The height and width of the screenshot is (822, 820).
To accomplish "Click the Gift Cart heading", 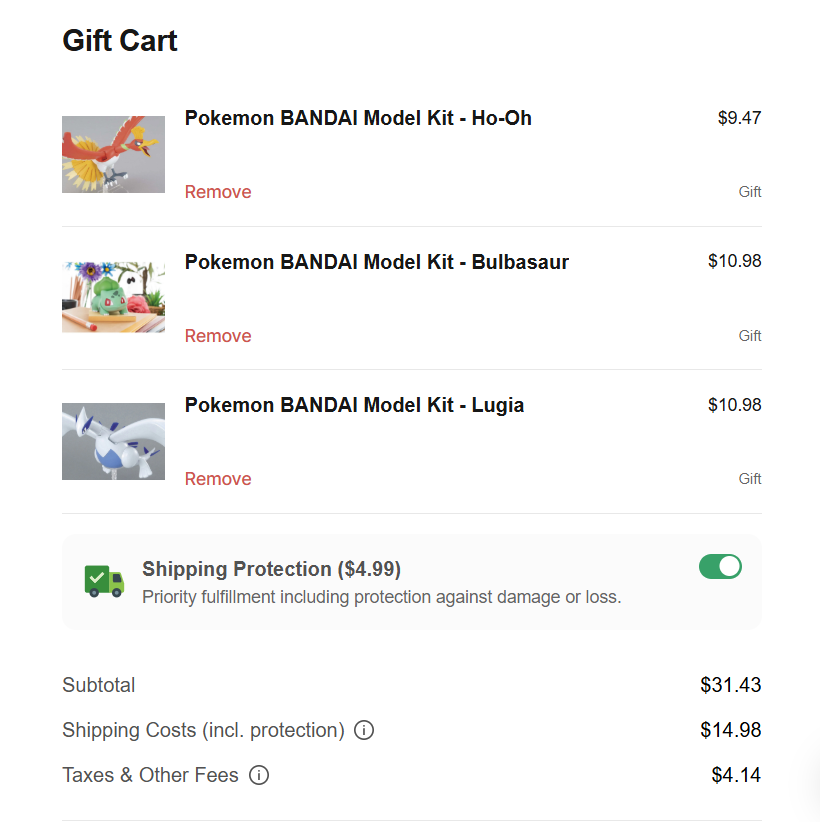I will coord(120,41).
